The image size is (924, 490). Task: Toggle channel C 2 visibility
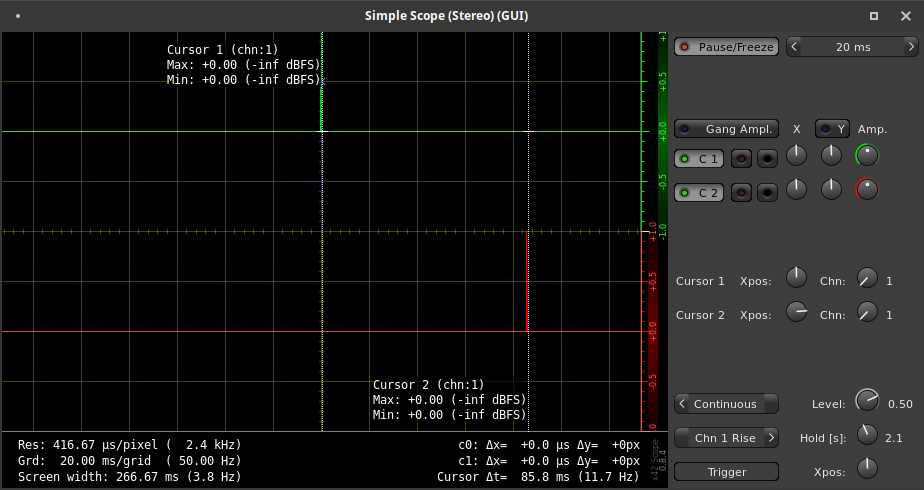pos(699,193)
